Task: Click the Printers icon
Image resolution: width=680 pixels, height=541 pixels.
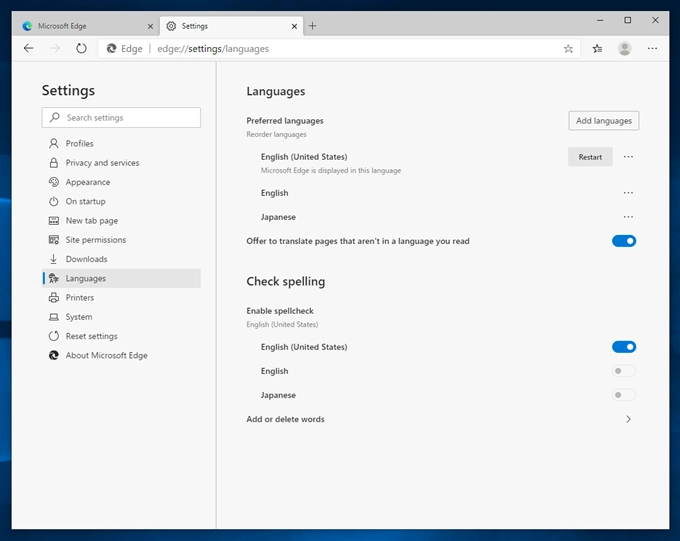Action: point(53,298)
